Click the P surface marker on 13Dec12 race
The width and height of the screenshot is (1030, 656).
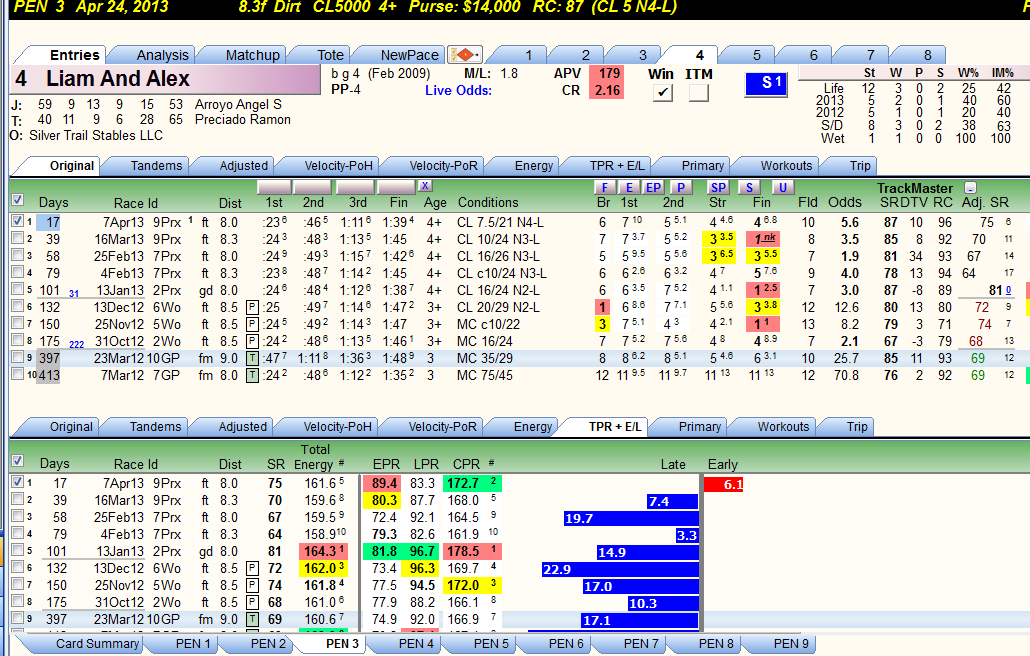click(x=252, y=307)
